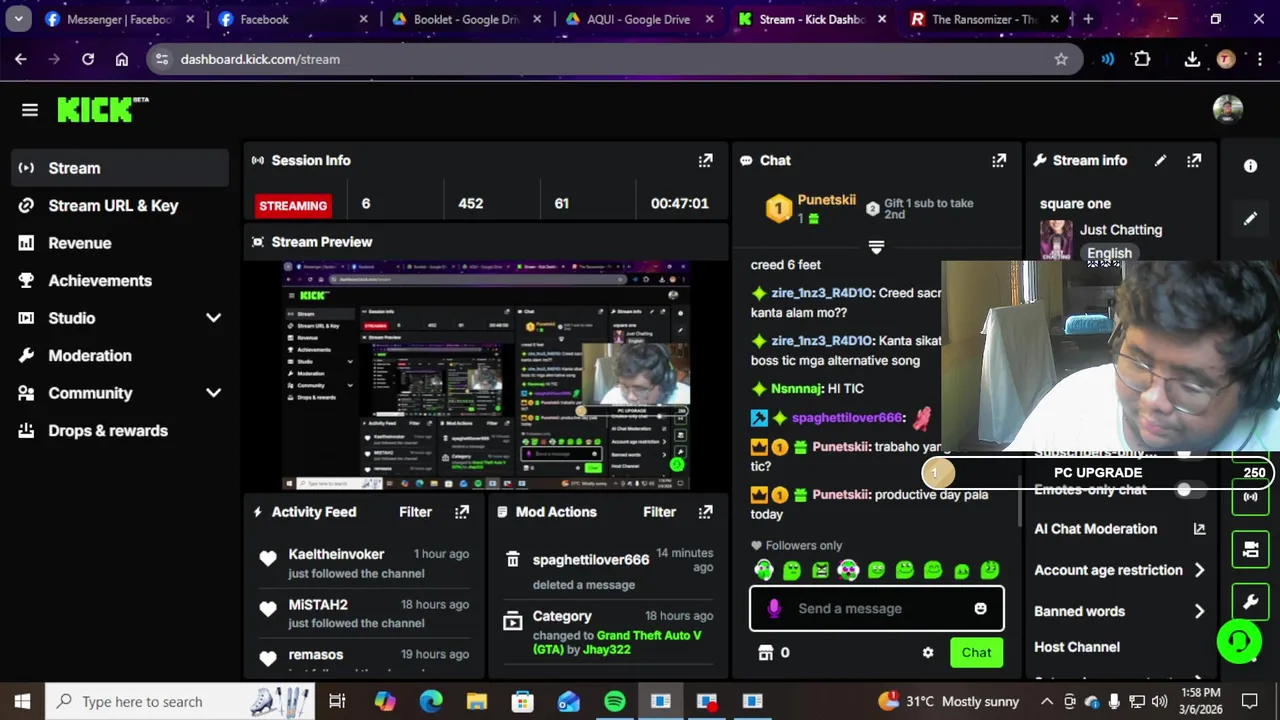The height and width of the screenshot is (720, 1280).
Task: Open the hamburger sidebar menu
Action: [29, 110]
